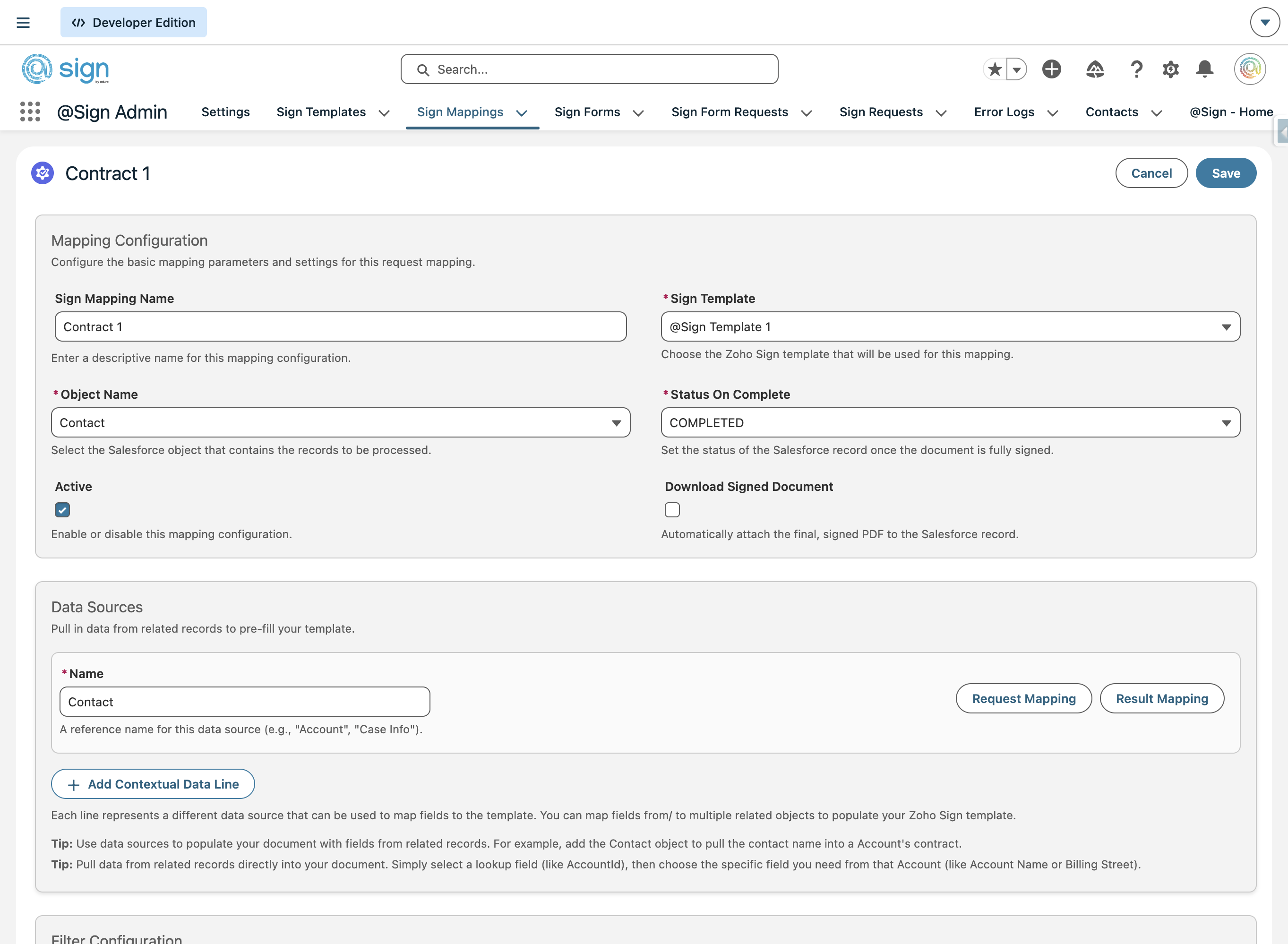1288x944 pixels.
Task: Click the hamburger menu icon
Action: [x=23, y=22]
